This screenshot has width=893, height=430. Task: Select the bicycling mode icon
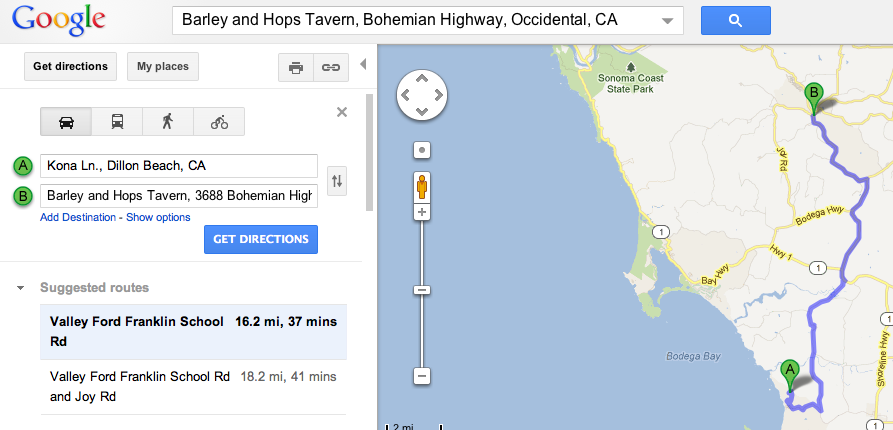(x=219, y=122)
